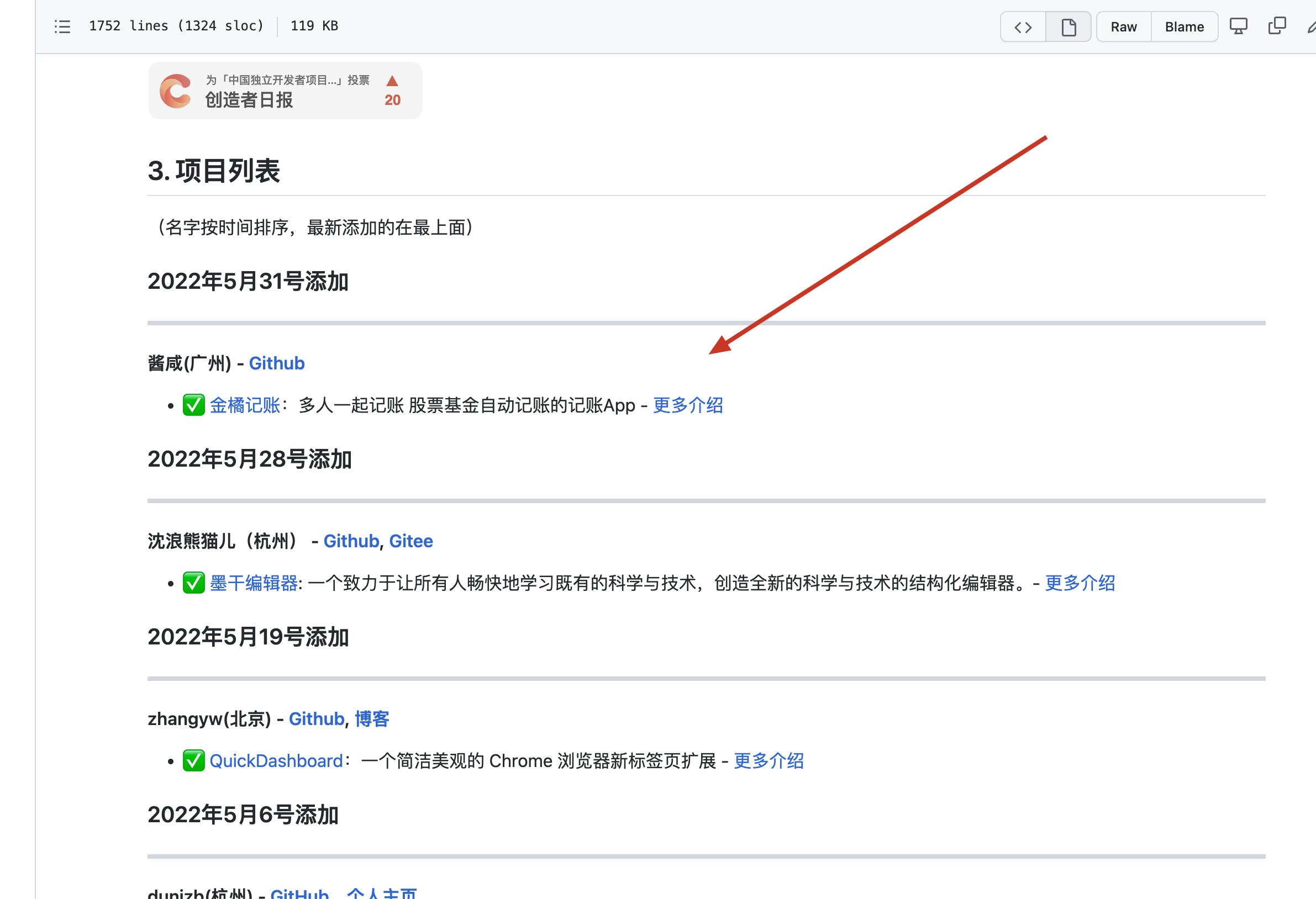Click 更多介绍 next to 金橘记账

(x=688, y=405)
